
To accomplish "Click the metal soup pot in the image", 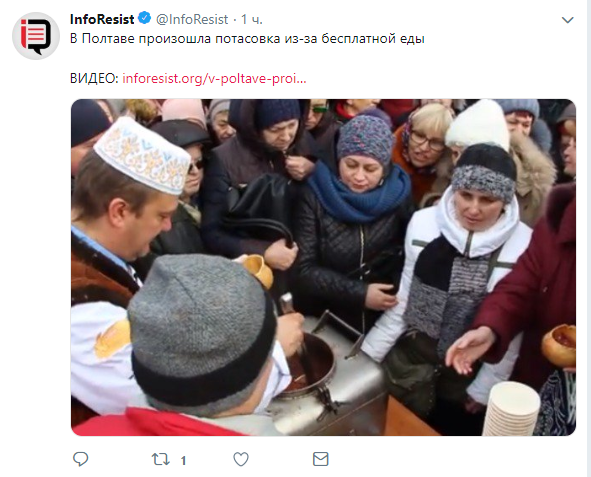I will coord(328,377).
